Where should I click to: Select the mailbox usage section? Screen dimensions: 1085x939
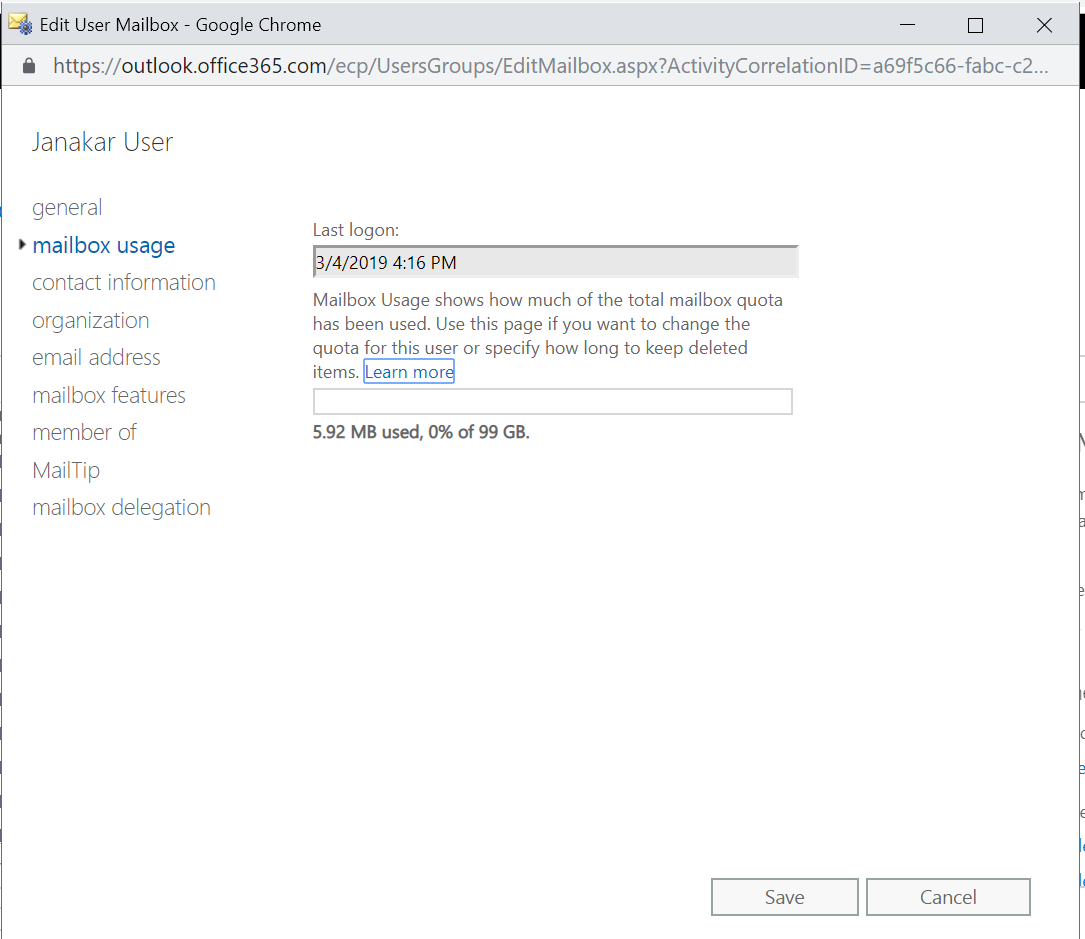click(x=104, y=246)
